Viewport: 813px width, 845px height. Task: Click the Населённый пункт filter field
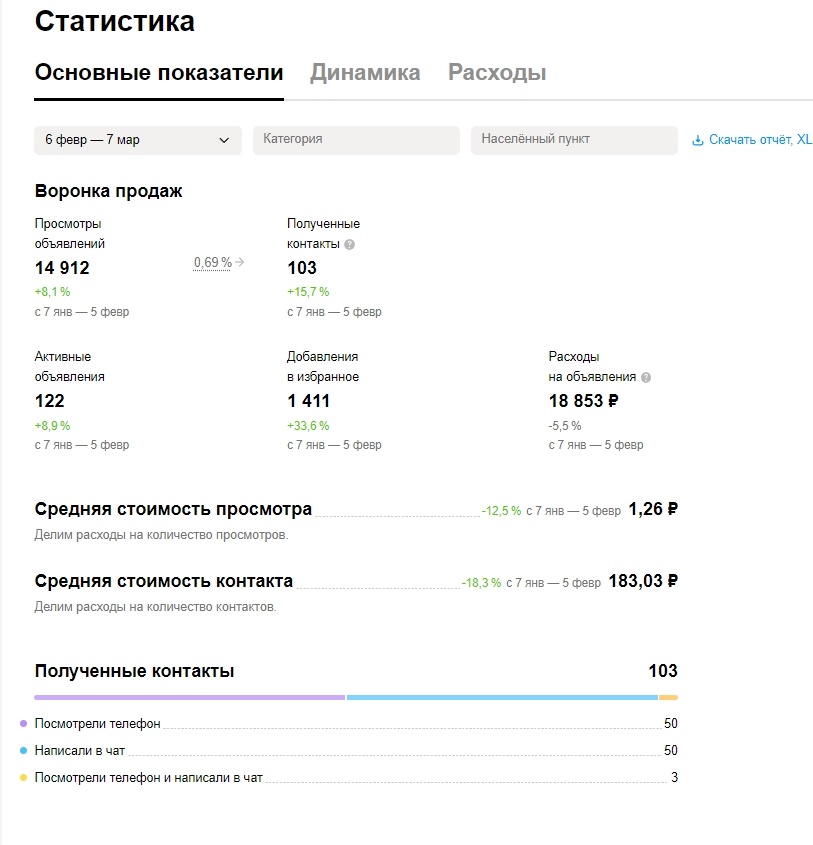pos(574,140)
